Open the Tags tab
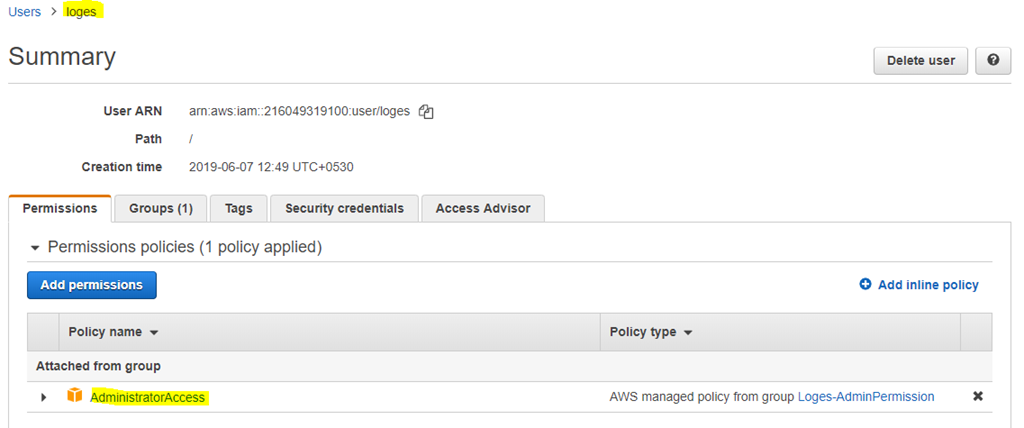 click(x=238, y=208)
